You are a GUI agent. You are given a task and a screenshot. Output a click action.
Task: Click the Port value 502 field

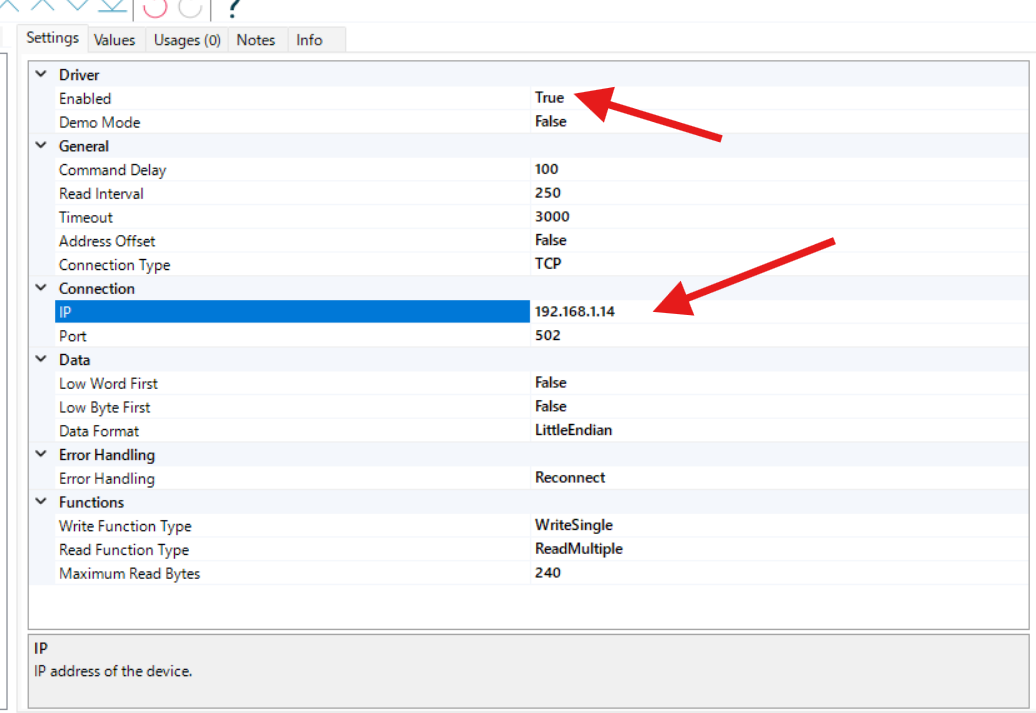click(548, 336)
